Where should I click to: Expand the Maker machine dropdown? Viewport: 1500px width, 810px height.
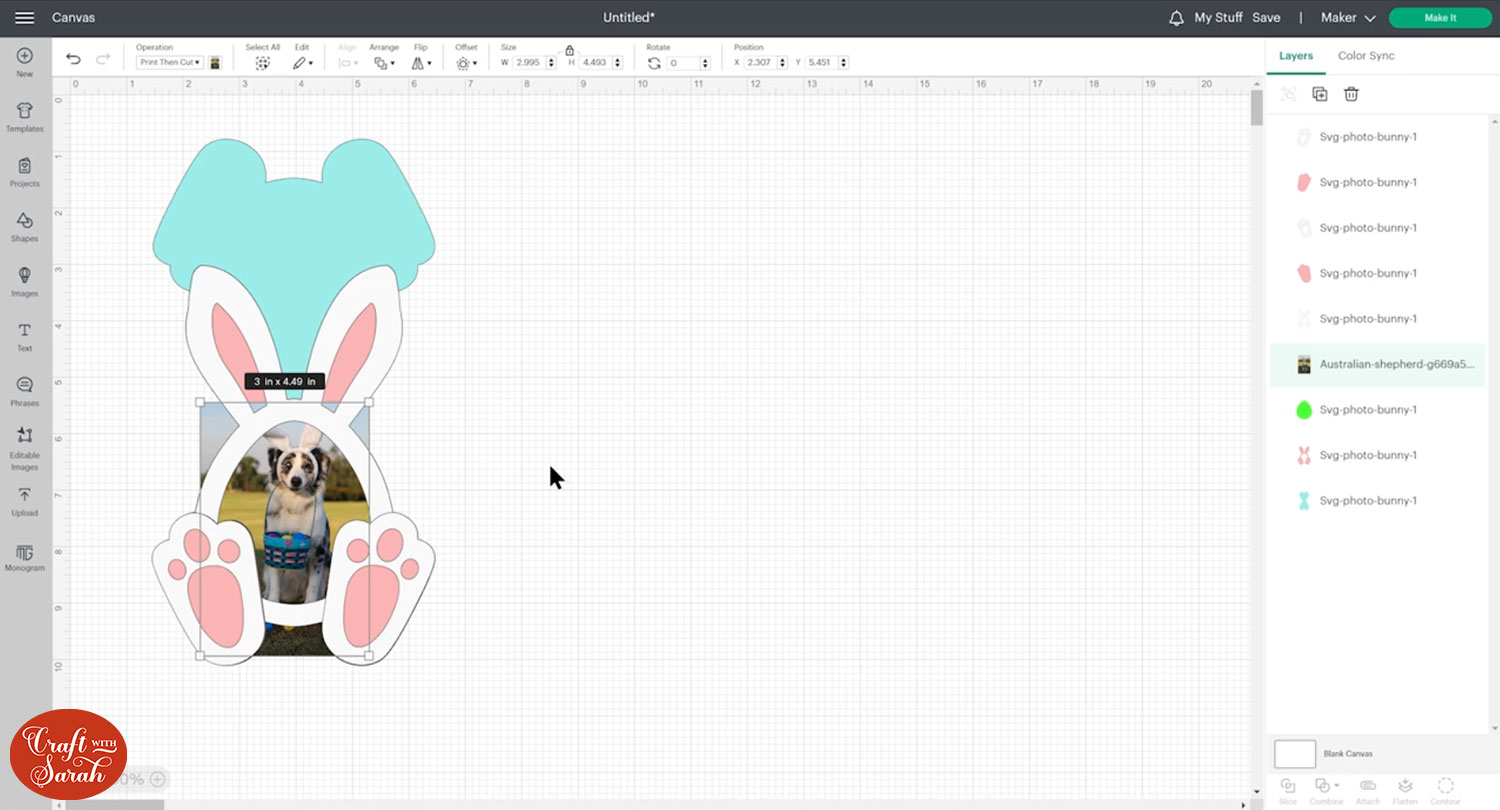1348,18
